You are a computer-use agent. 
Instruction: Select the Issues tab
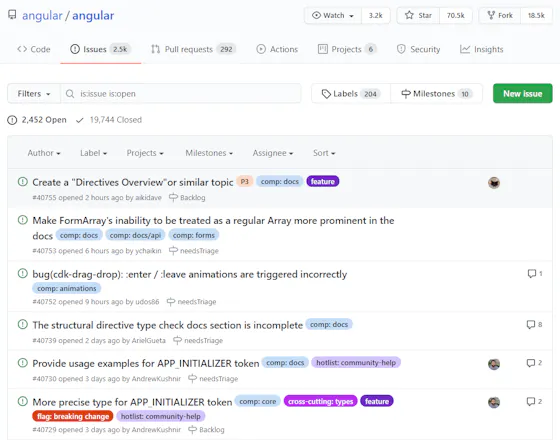(101, 49)
